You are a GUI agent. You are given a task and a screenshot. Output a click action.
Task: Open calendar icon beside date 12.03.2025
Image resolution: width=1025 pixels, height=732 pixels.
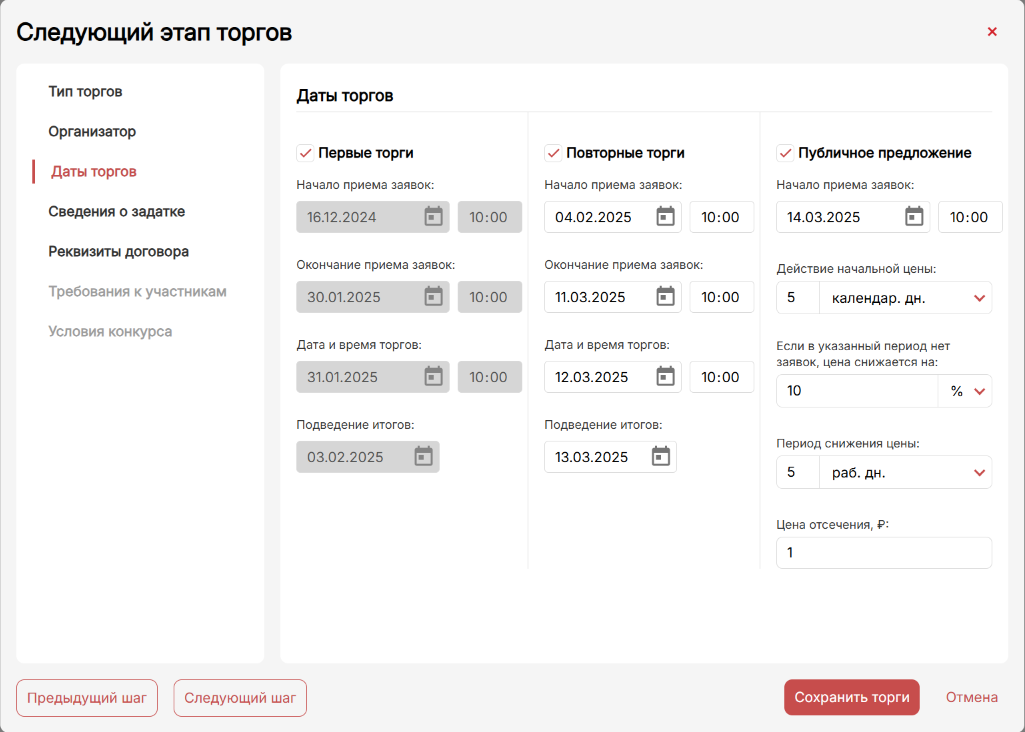click(665, 376)
